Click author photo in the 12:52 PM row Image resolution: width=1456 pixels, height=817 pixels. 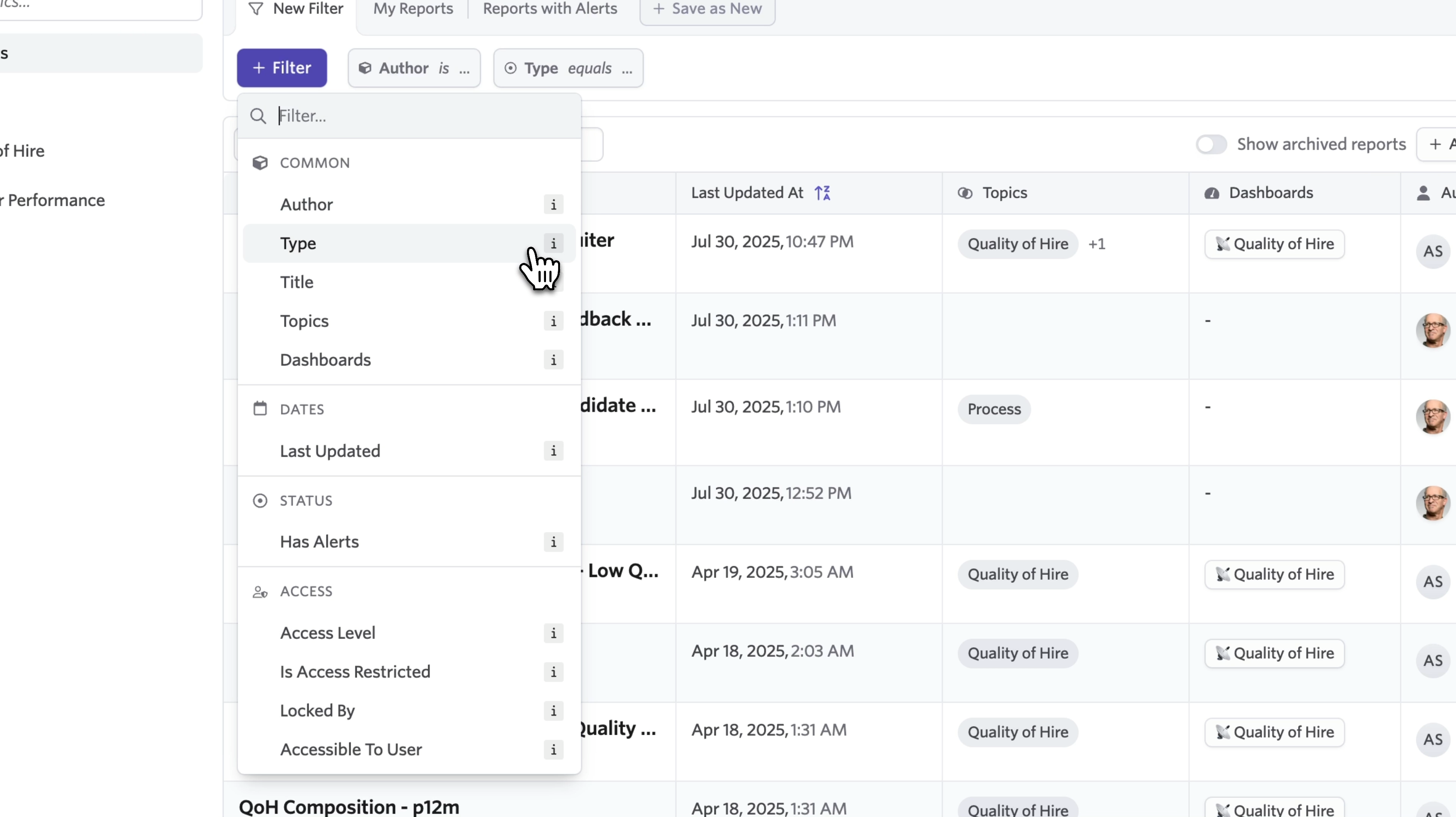pos(1433,503)
